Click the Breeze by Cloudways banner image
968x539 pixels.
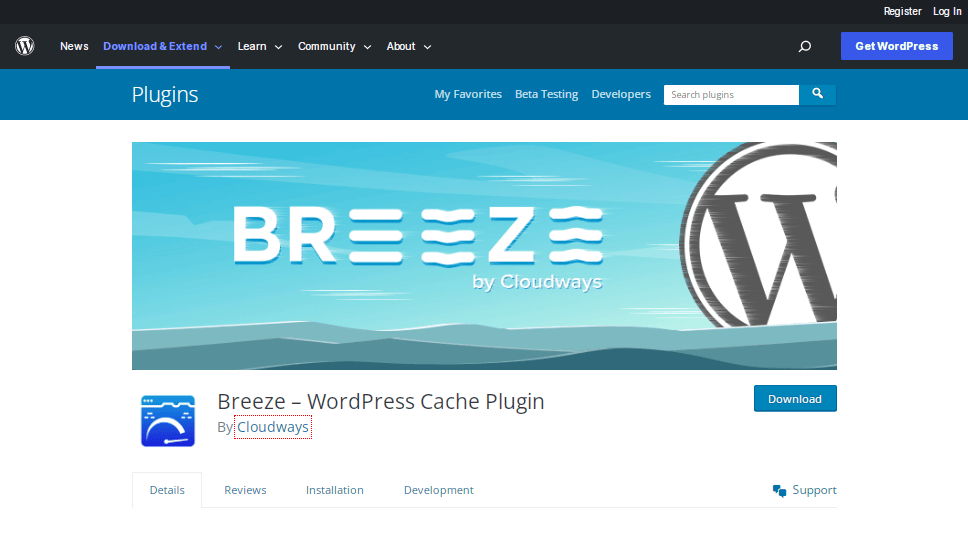click(484, 256)
